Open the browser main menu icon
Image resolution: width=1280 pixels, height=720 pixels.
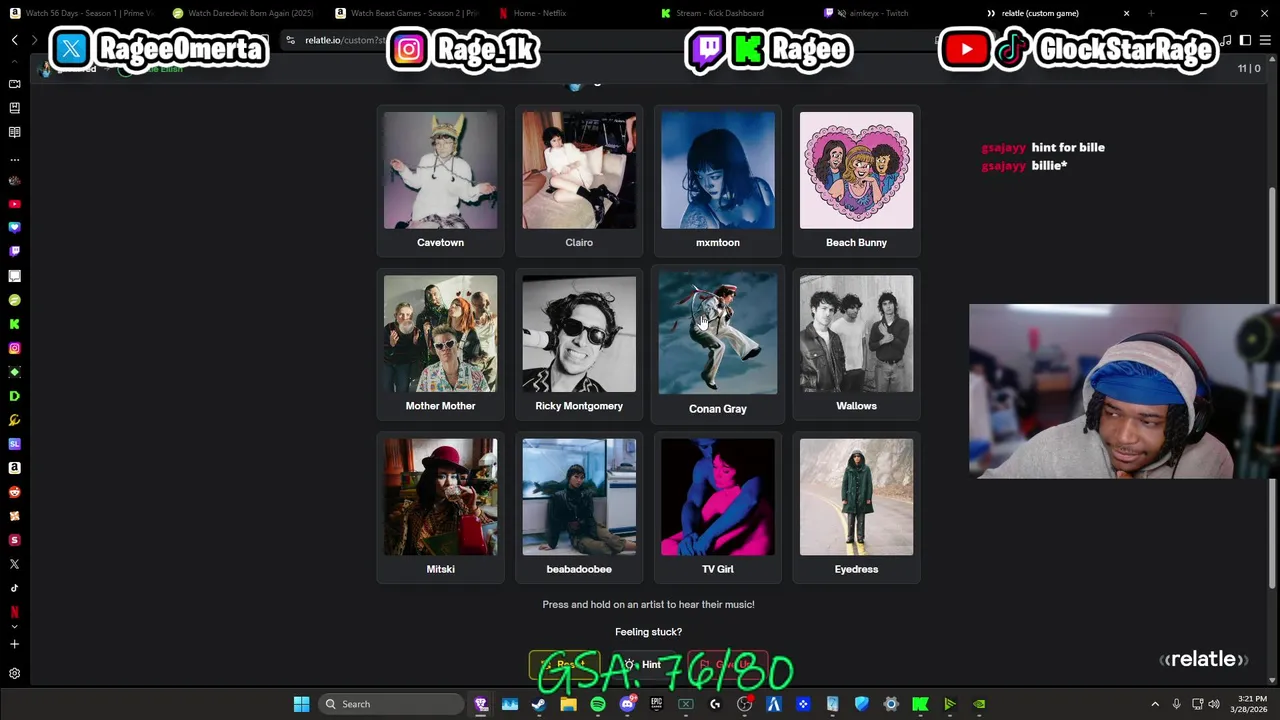1265,40
